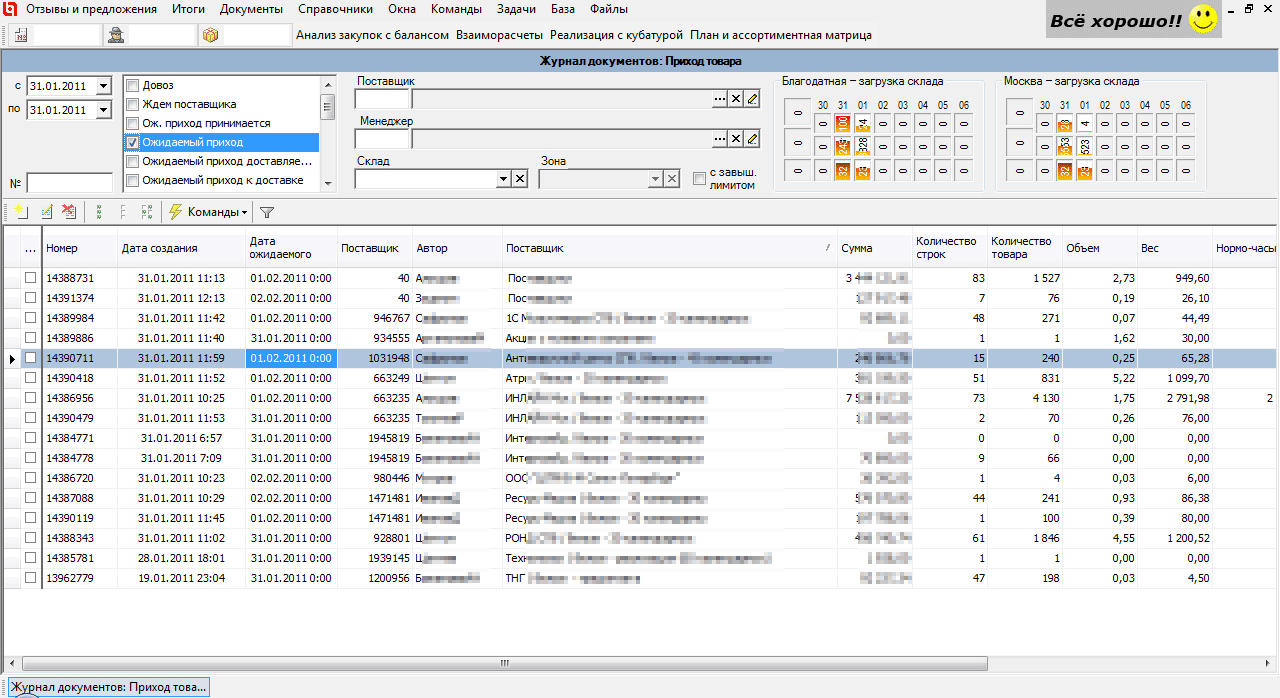Click the document number icon next to first field

[20, 34]
